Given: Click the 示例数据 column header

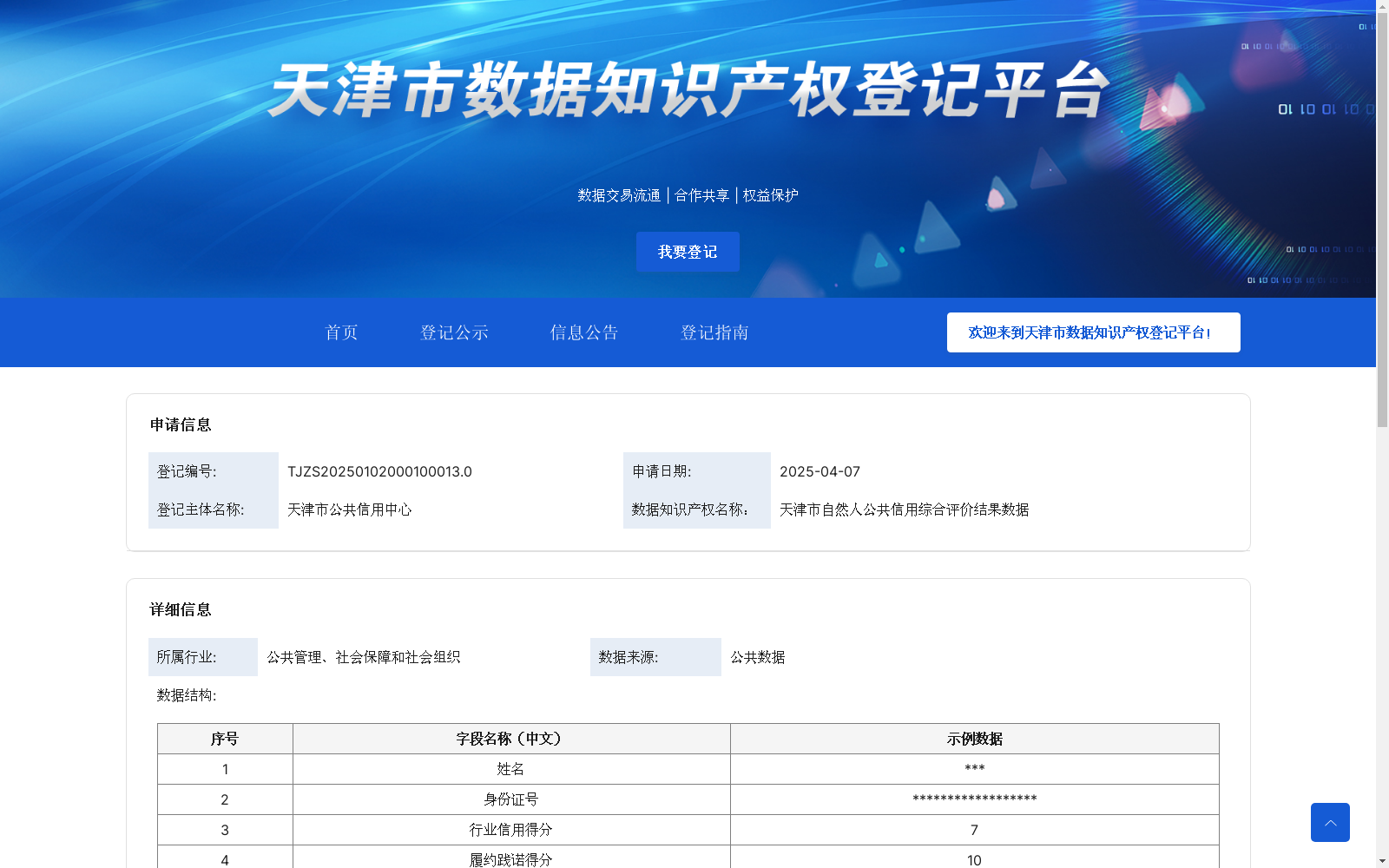Looking at the screenshot, I should [975, 739].
